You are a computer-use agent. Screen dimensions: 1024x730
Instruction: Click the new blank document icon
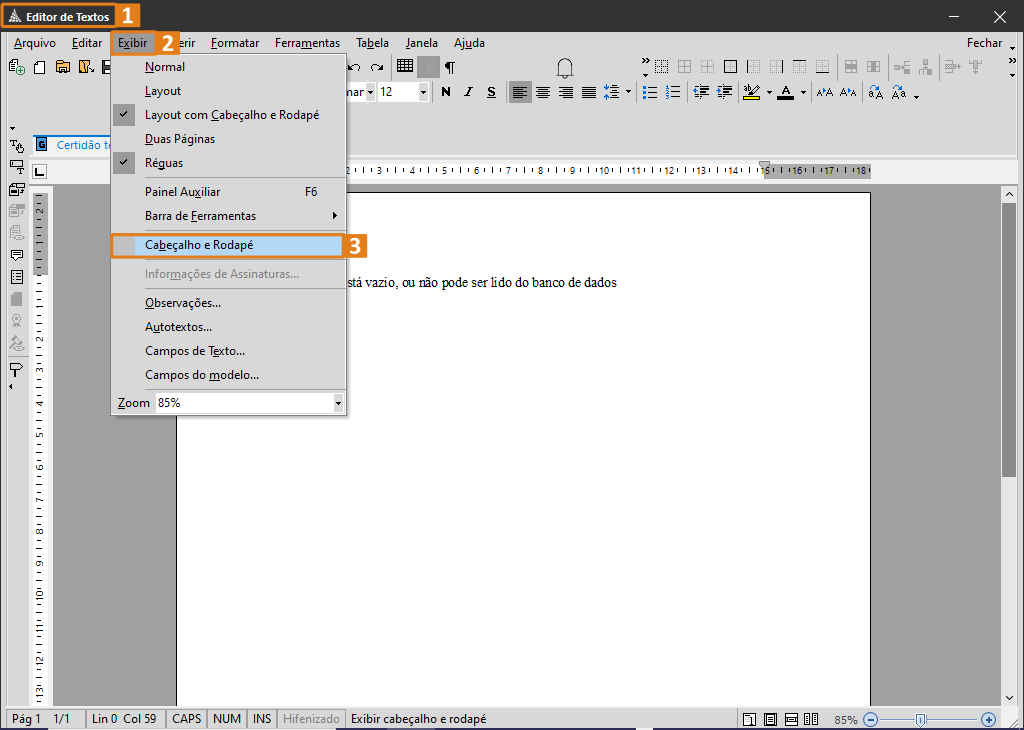[40, 67]
